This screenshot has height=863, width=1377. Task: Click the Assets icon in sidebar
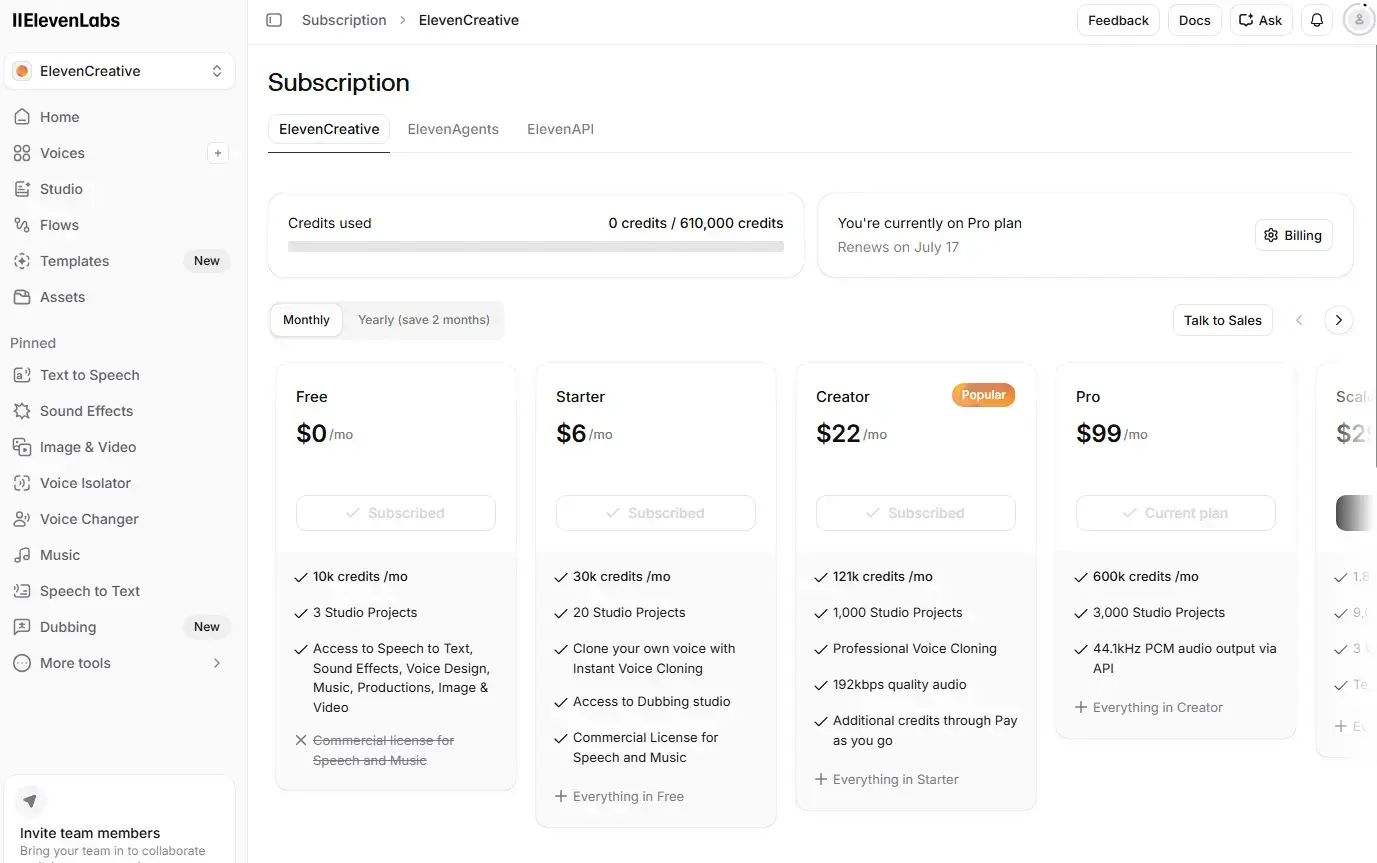21,297
